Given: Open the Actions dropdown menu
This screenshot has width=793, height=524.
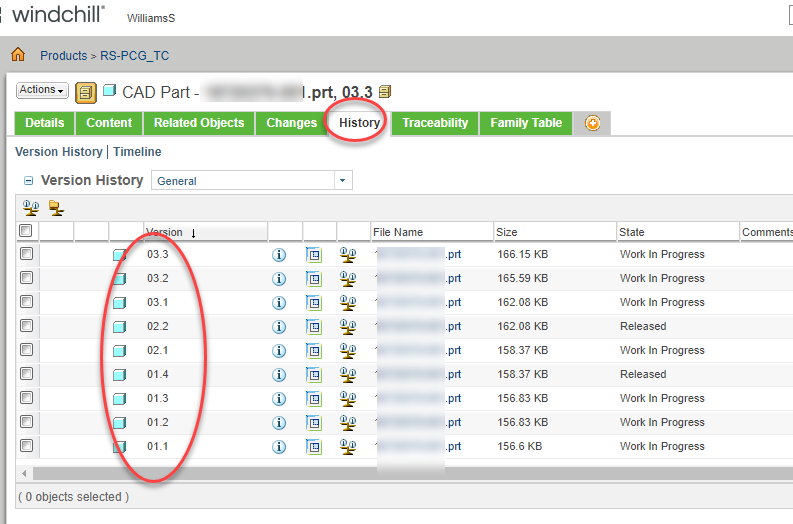Looking at the screenshot, I should click(42, 90).
